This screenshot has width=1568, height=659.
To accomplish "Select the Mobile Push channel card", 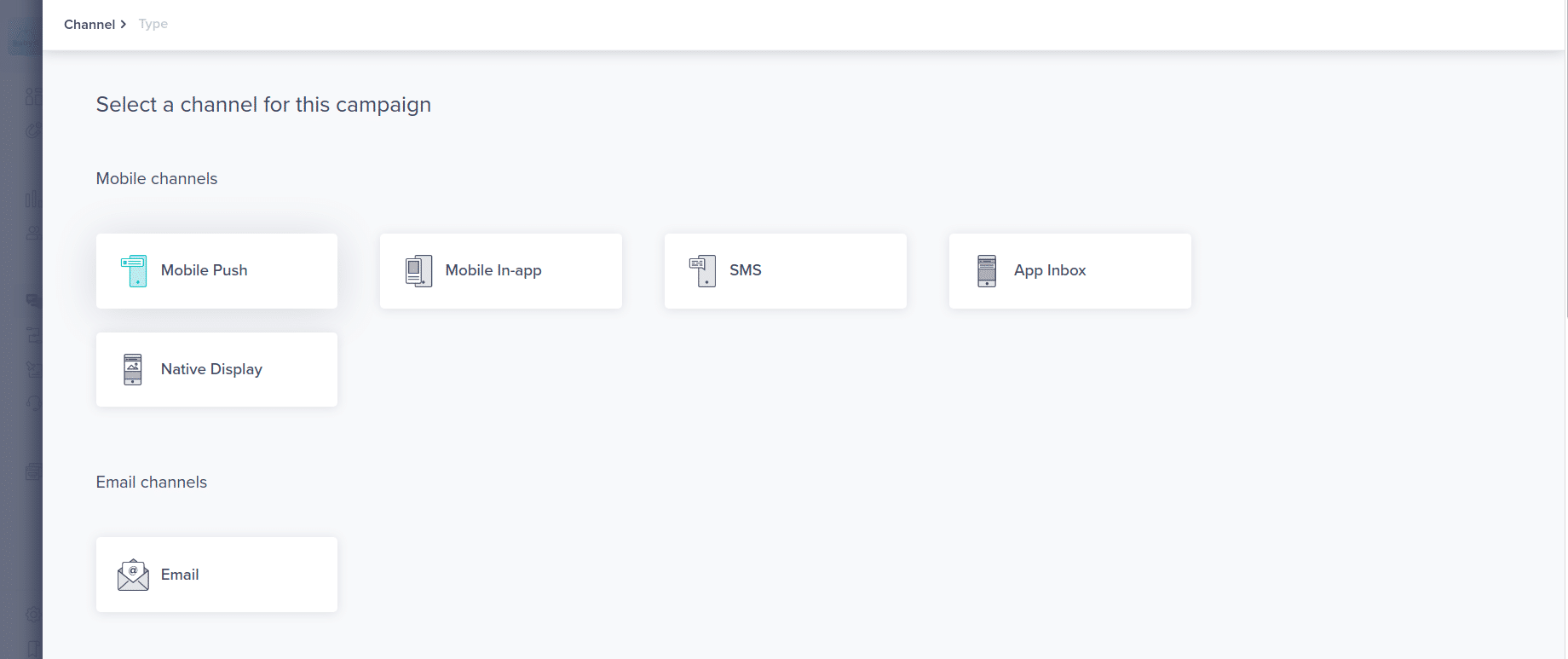I will (x=216, y=270).
